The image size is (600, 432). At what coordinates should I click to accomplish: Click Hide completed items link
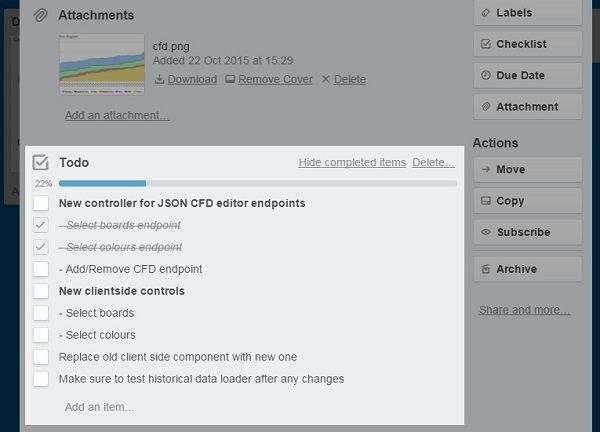352,162
